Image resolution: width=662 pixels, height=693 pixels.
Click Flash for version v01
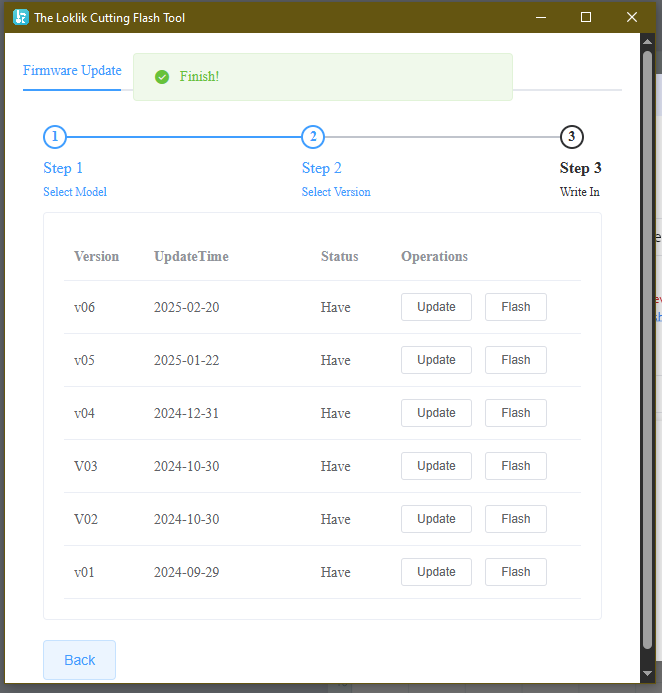[x=516, y=572]
